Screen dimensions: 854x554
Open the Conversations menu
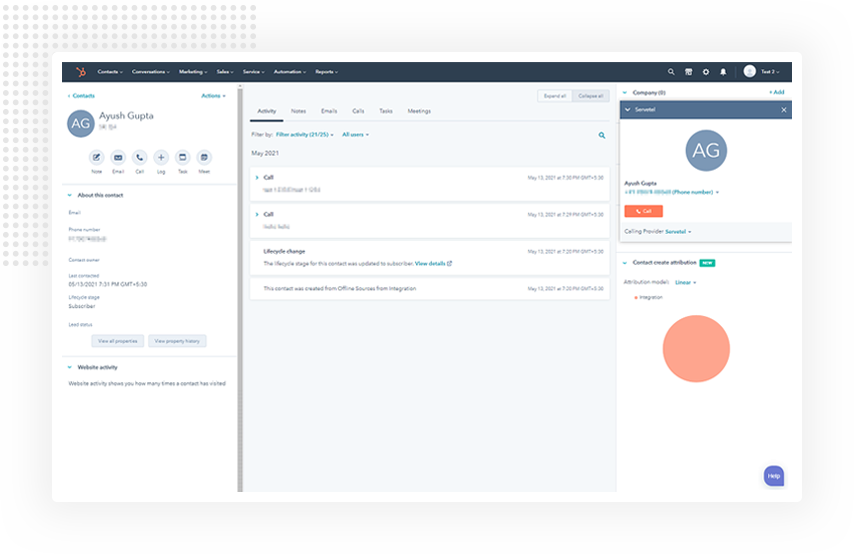click(151, 72)
